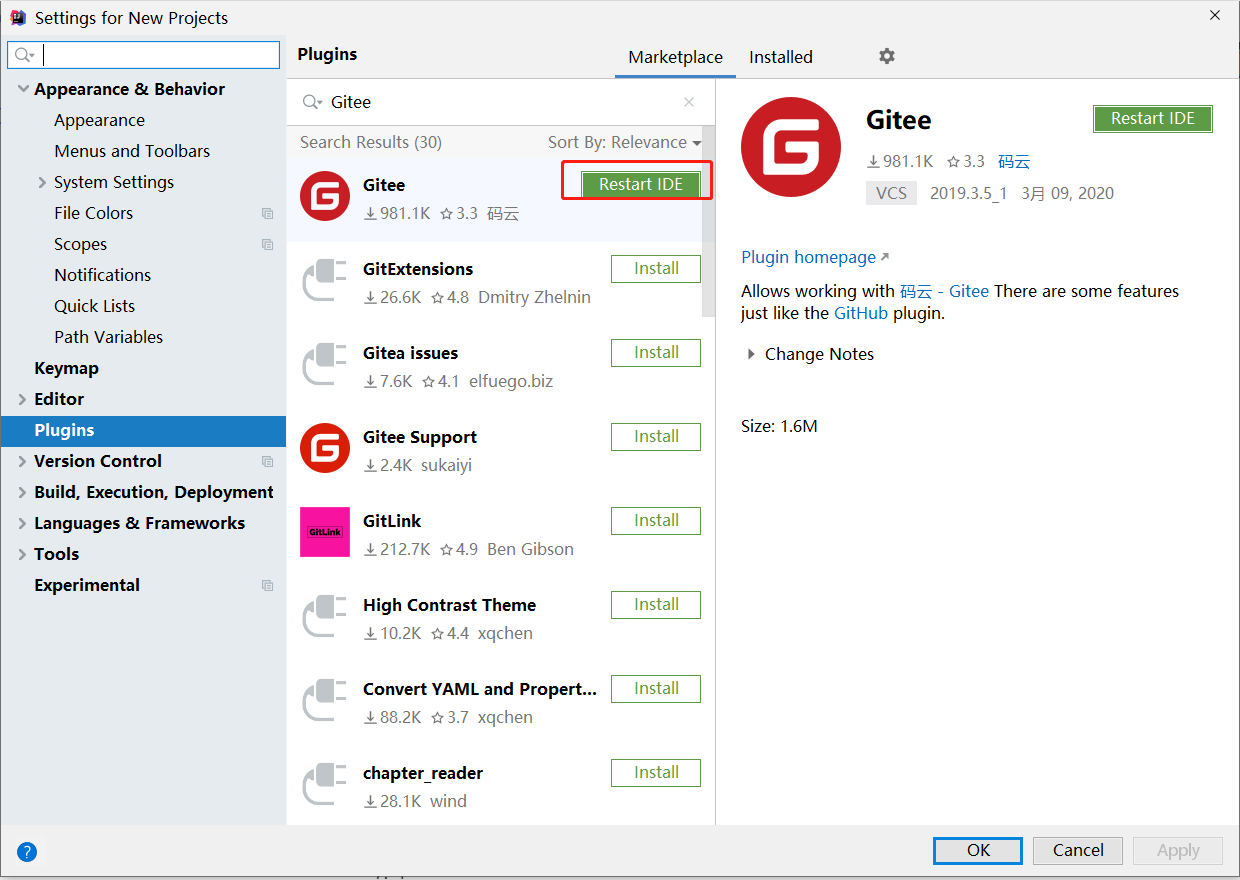Open the Experimental settings page
The height and width of the screenshot is (880, 1240).
click(x=87, y=585)
